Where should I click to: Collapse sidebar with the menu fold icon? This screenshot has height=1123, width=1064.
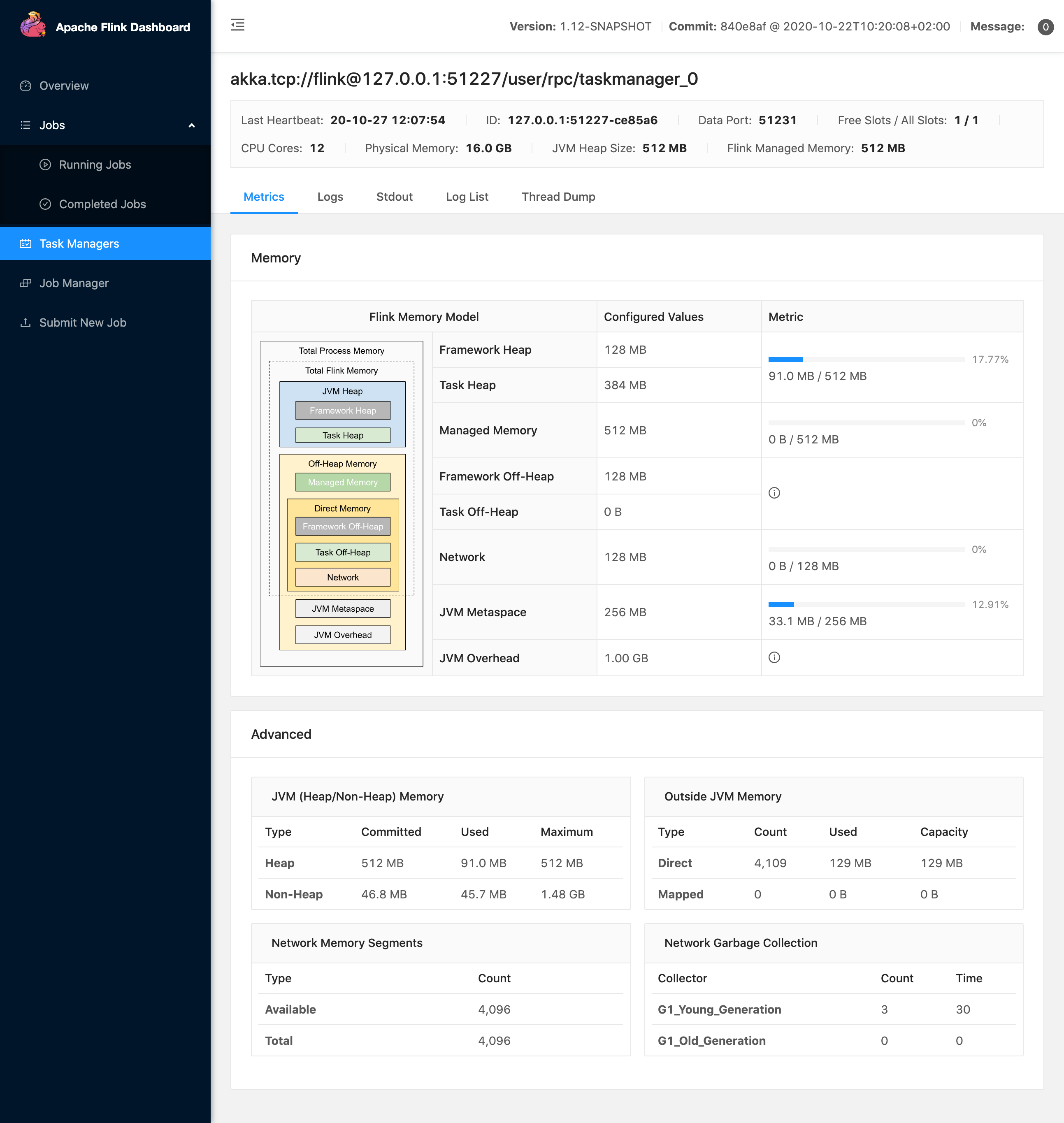tap(238, 25)
